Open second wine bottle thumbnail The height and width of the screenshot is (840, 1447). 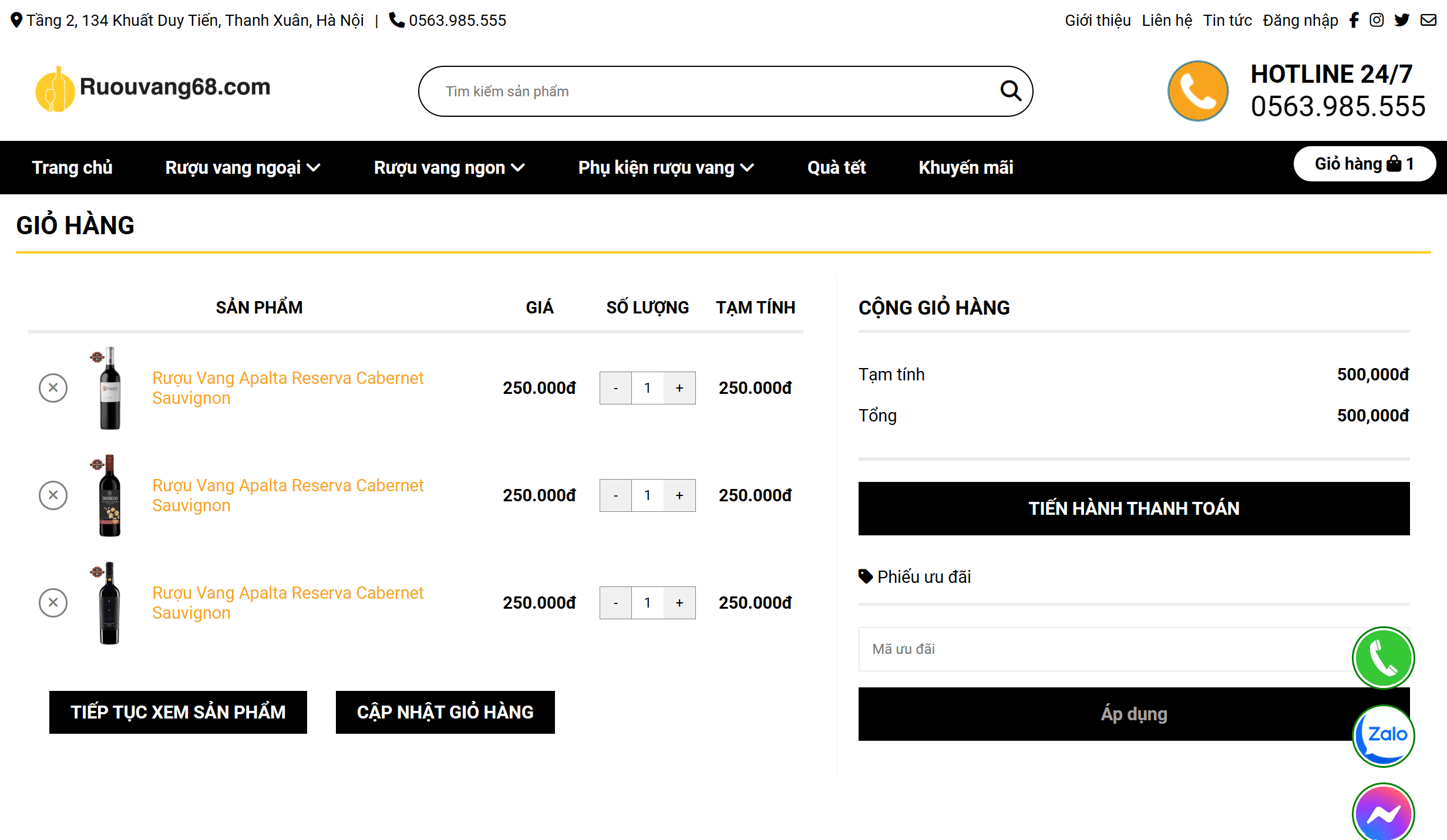click(109, 495)
